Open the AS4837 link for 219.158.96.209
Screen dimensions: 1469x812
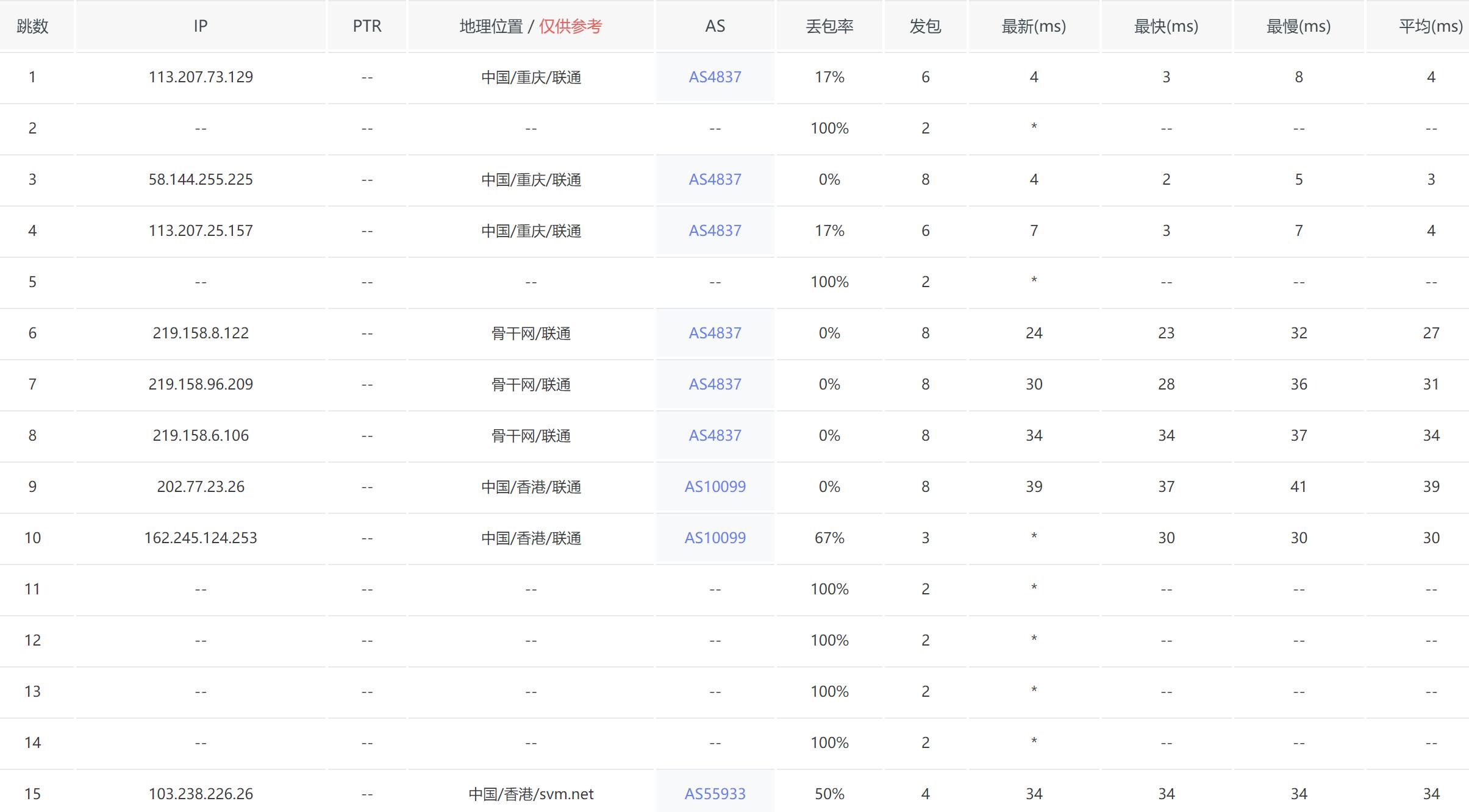(715, 384)
